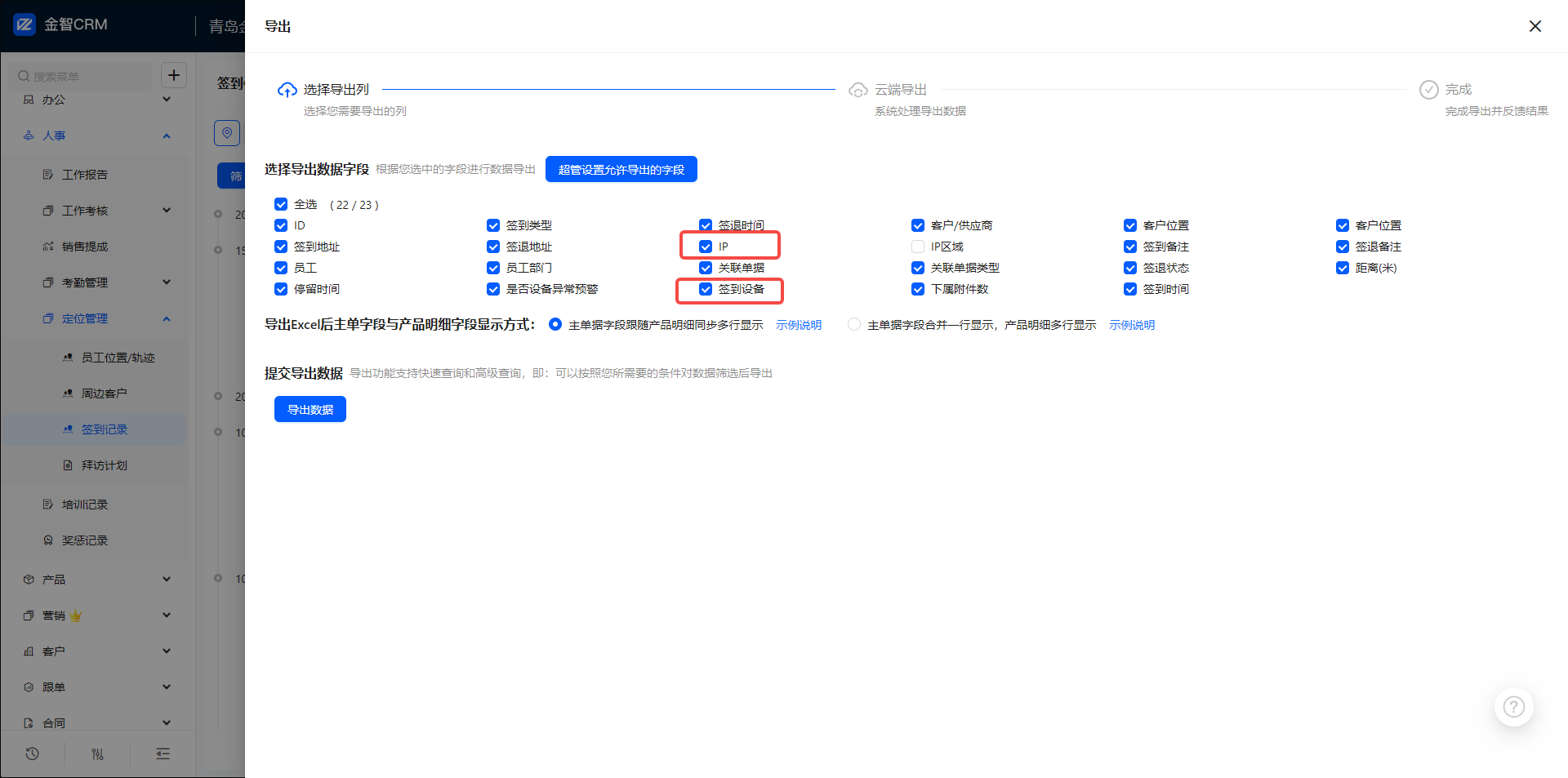Open first 示例说明 link after sync option
The width and height of the screenshot is (1568, 778).
[x=799, y=325]
